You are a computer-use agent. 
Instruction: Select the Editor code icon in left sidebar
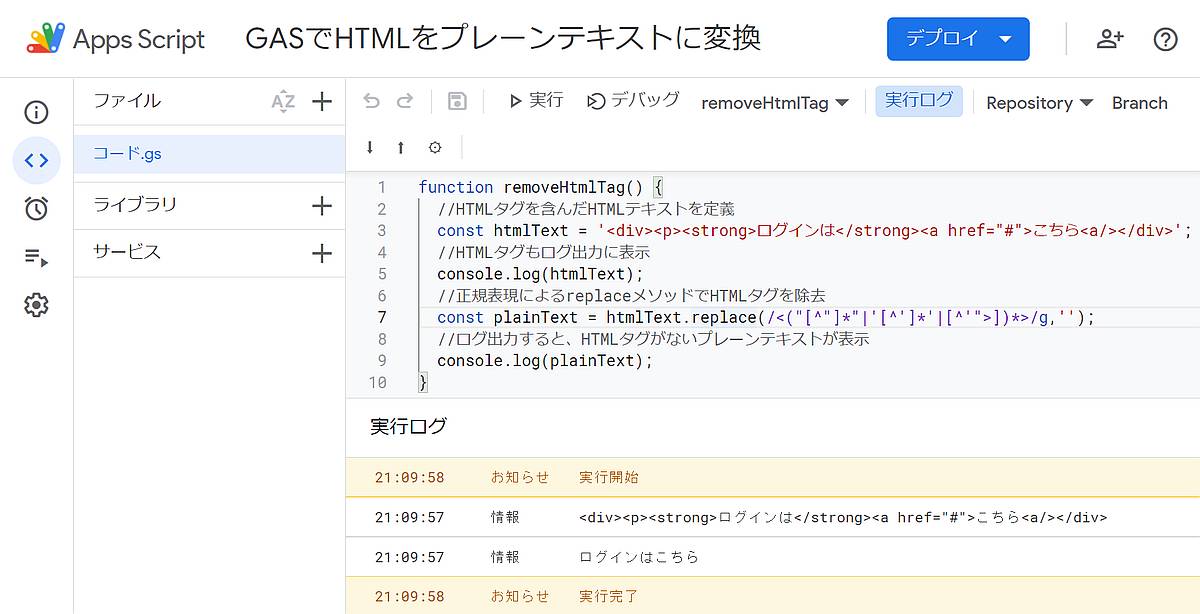click(37, 160)
